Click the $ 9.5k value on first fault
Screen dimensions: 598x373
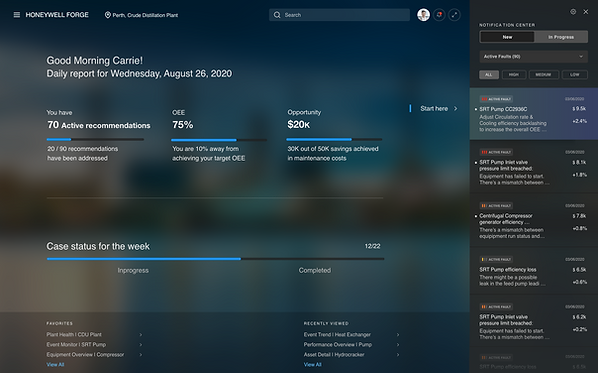point(579,109)
